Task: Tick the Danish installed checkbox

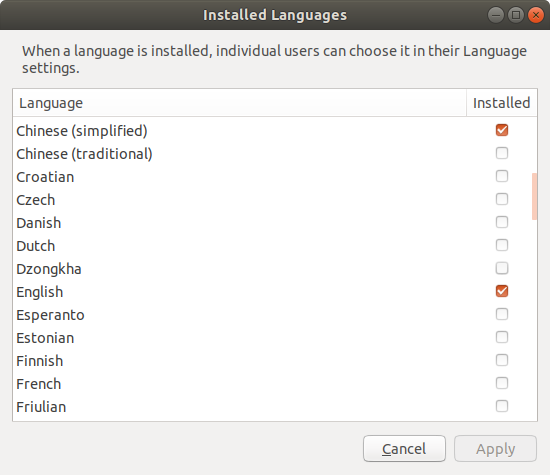Action: (x=502, y=222)
